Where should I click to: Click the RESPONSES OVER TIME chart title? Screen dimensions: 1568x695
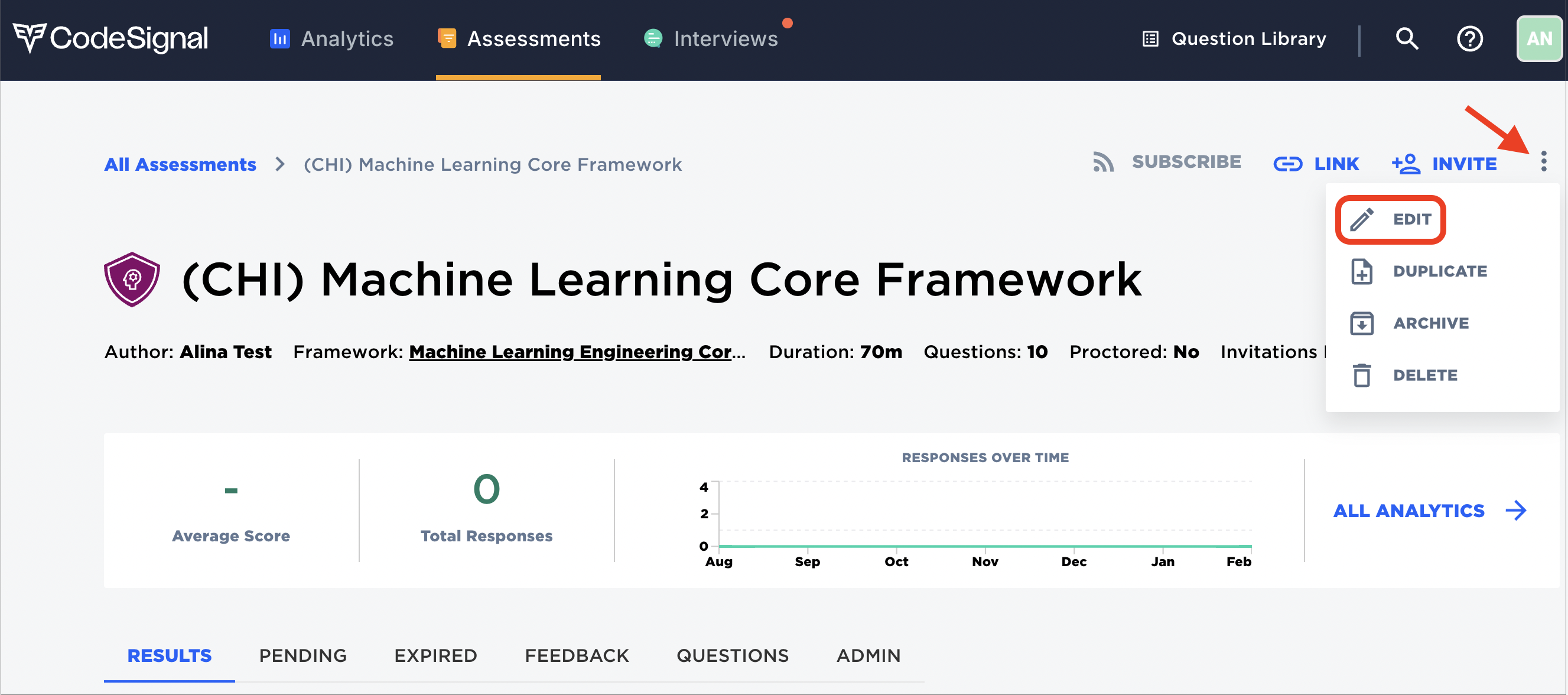point(985,457)
